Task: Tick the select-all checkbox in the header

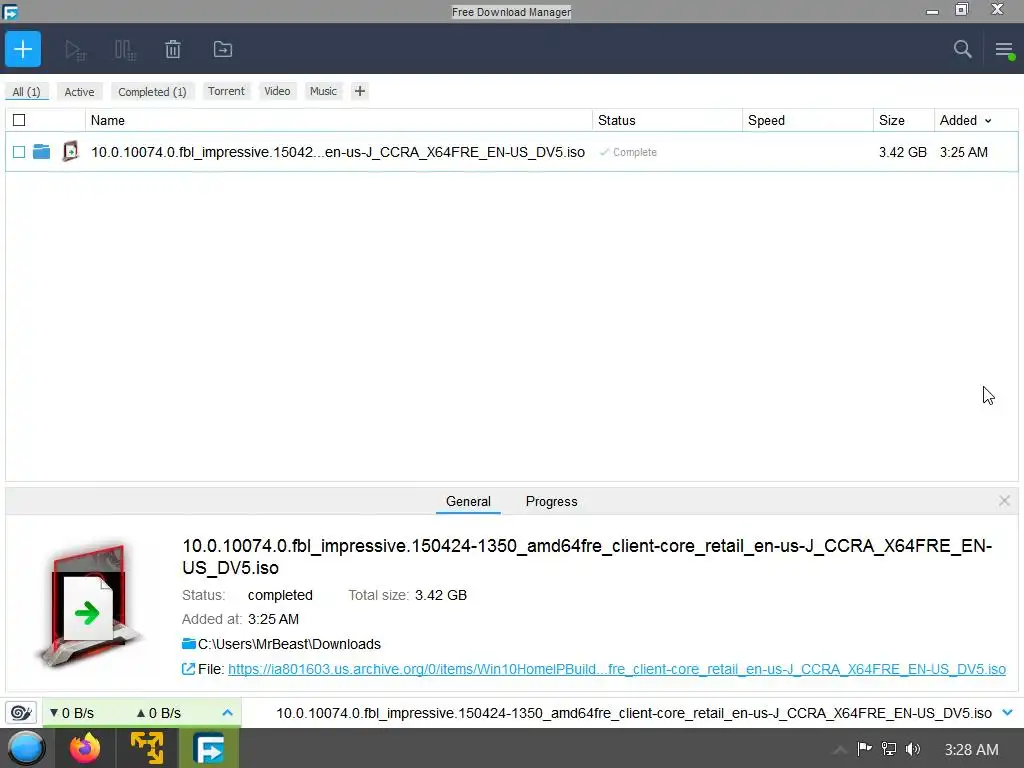Action: coord(19,120)
